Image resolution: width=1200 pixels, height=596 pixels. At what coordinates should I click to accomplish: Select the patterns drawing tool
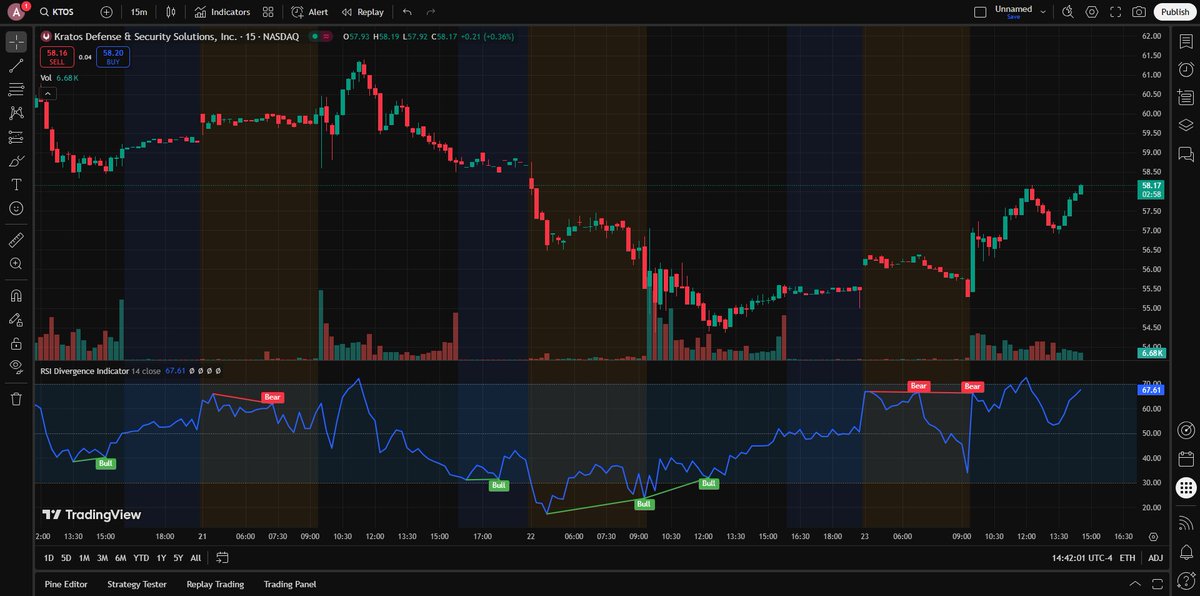[16, 113]
